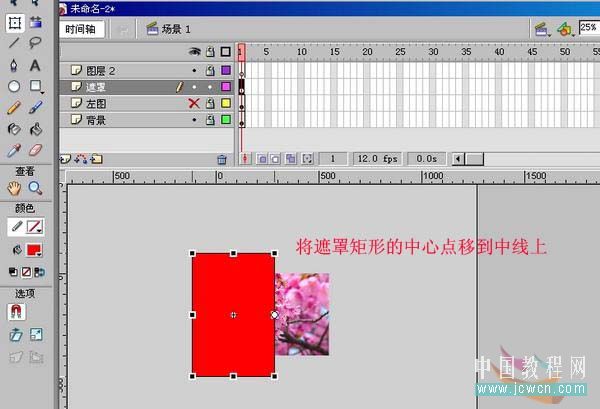Image resolution: width=600 pixels, height=409 pixels.
Task: Show the hidden 左图 layer
Action: tap(194, 103)
